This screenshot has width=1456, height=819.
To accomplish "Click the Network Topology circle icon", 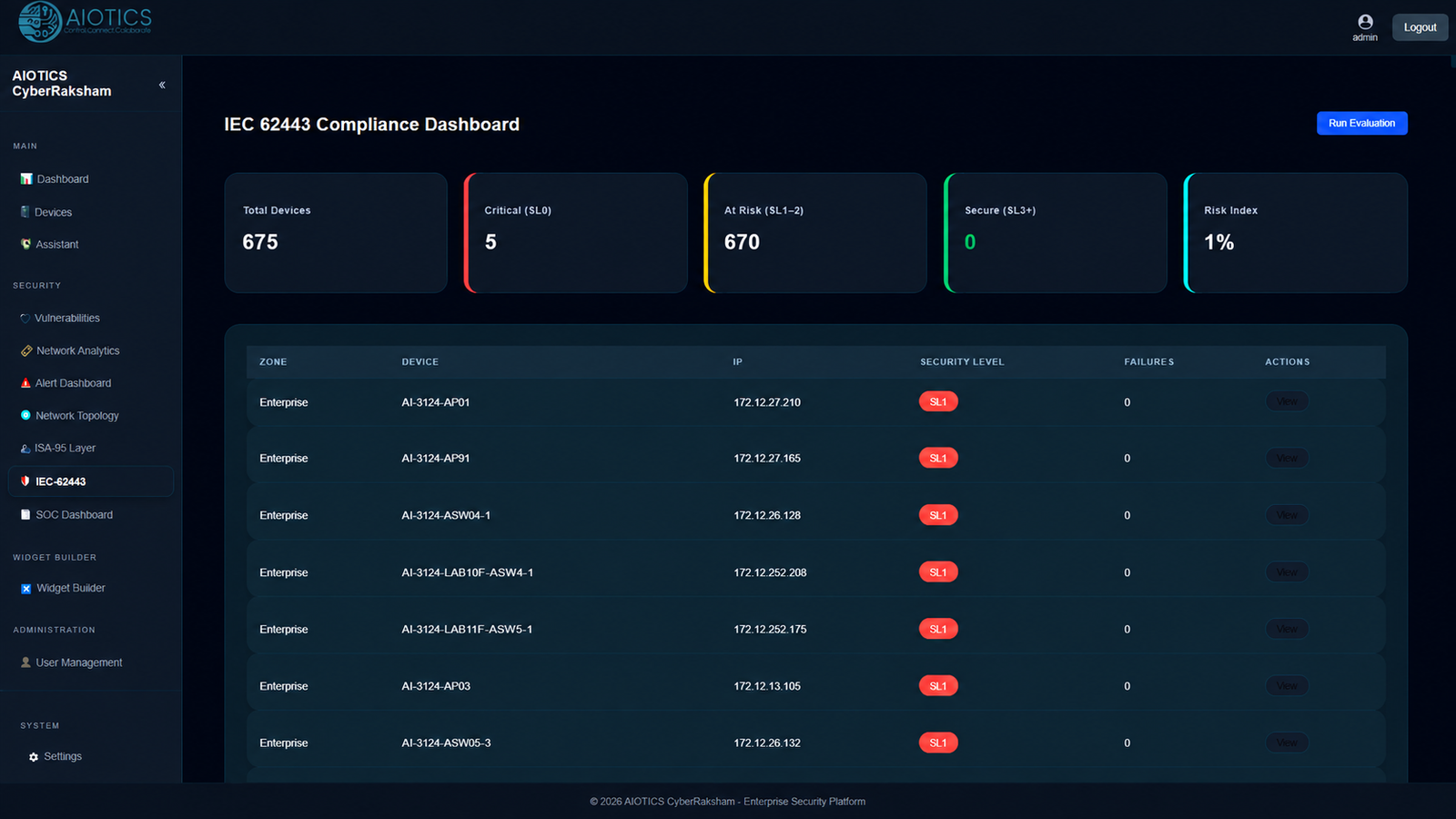I will pyautogui.click(x=25, y=415).
